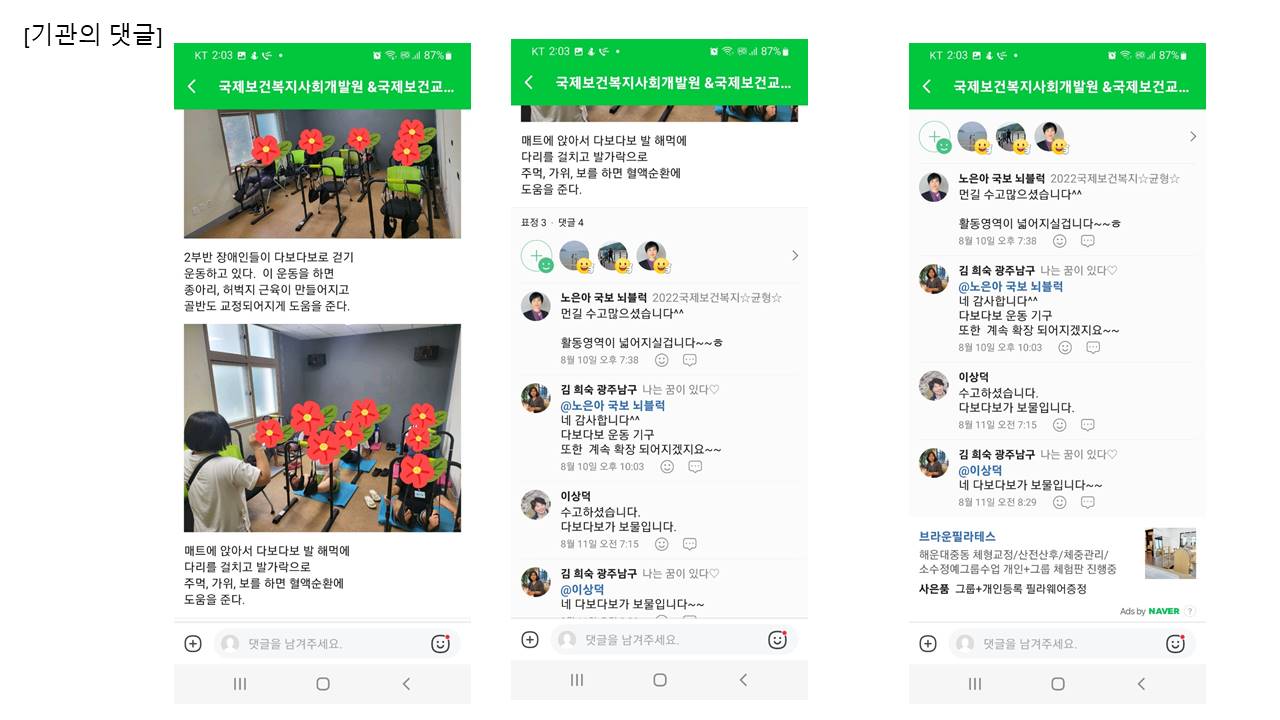
Task: Tap @노은아 국보 뇌블럭 mention in right phone
Action: [x=1011, y=286]
